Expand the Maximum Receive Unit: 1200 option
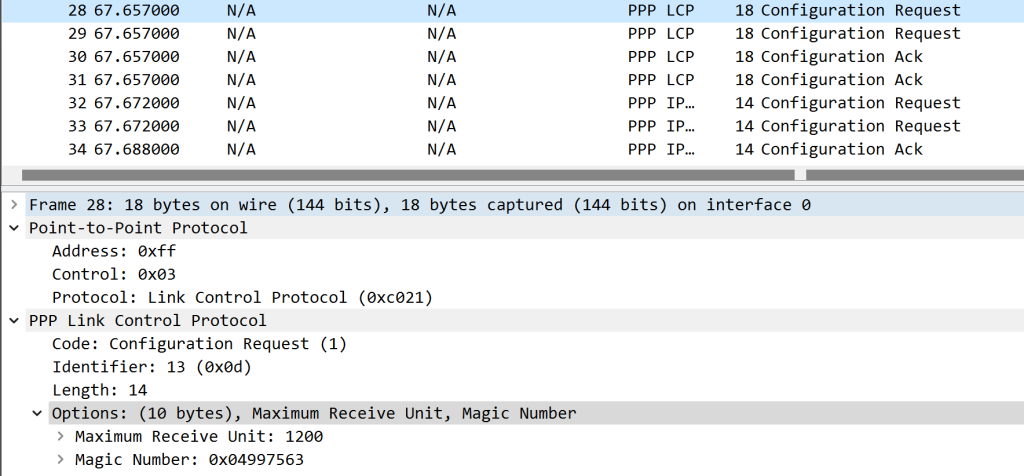The height and width of the screenshot is (476, 1024). [x=60, y=437]
